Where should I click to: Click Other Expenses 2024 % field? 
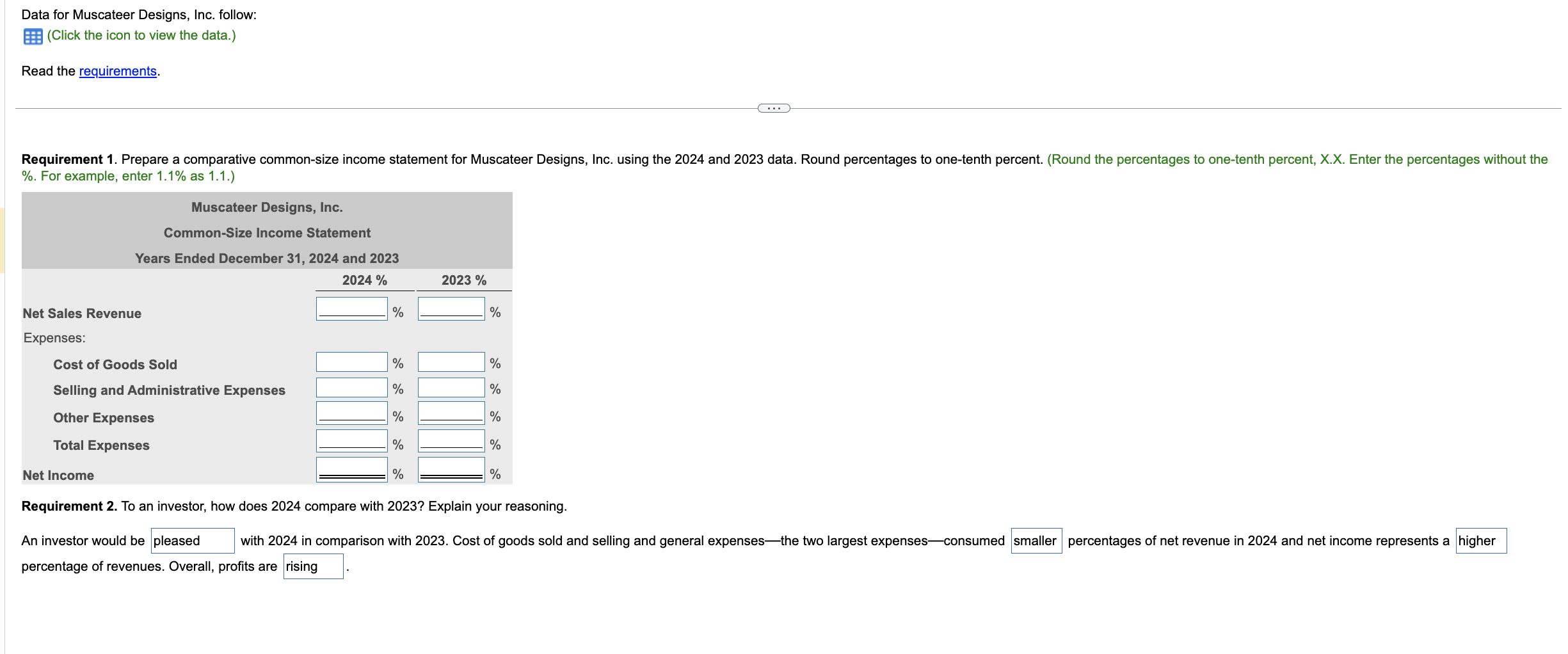pos(352,413)
